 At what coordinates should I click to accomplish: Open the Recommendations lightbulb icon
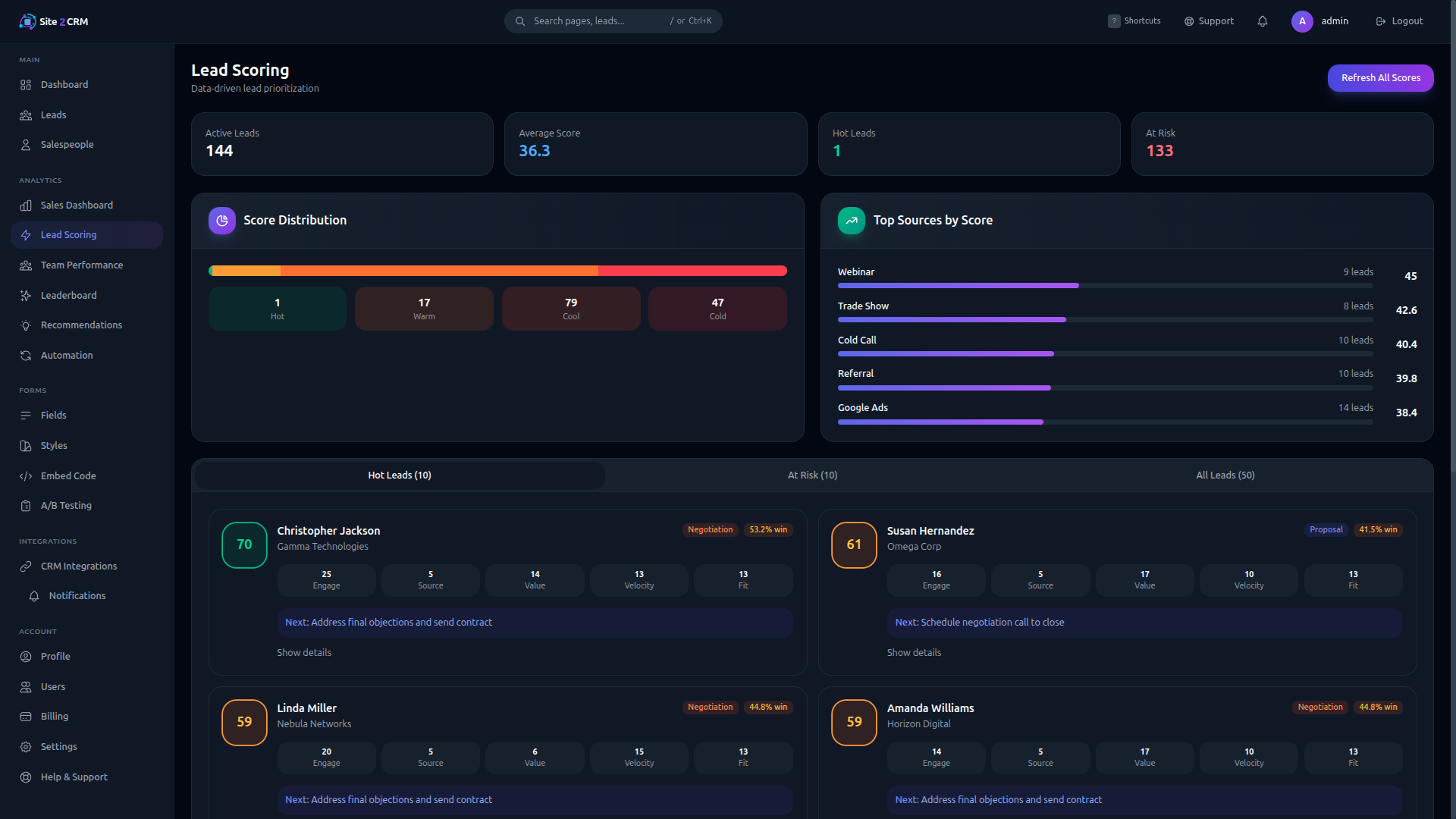(26, 325)
